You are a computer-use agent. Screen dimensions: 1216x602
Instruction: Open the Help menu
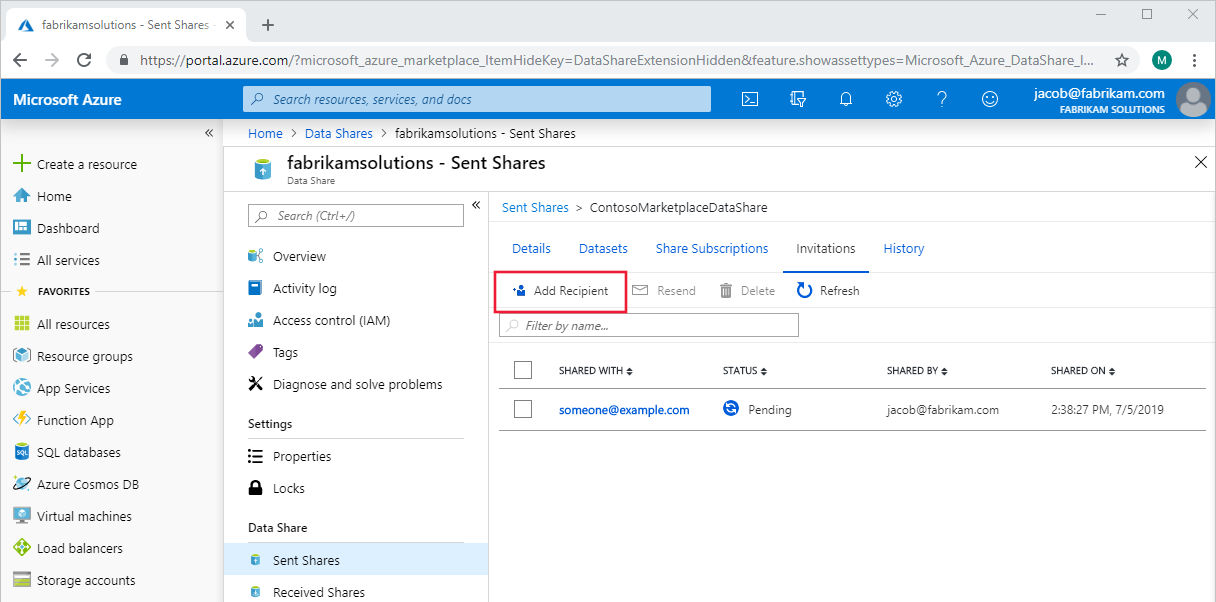942,99
